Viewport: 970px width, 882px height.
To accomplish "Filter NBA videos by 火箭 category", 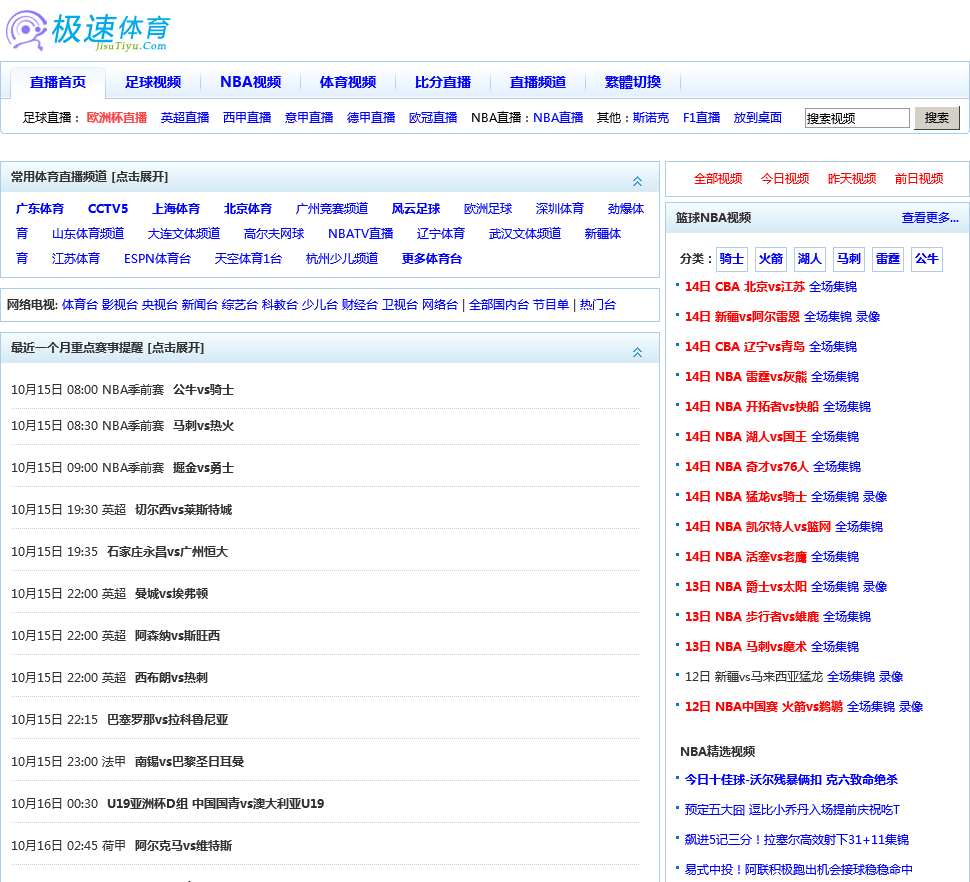I will [771, 259].
